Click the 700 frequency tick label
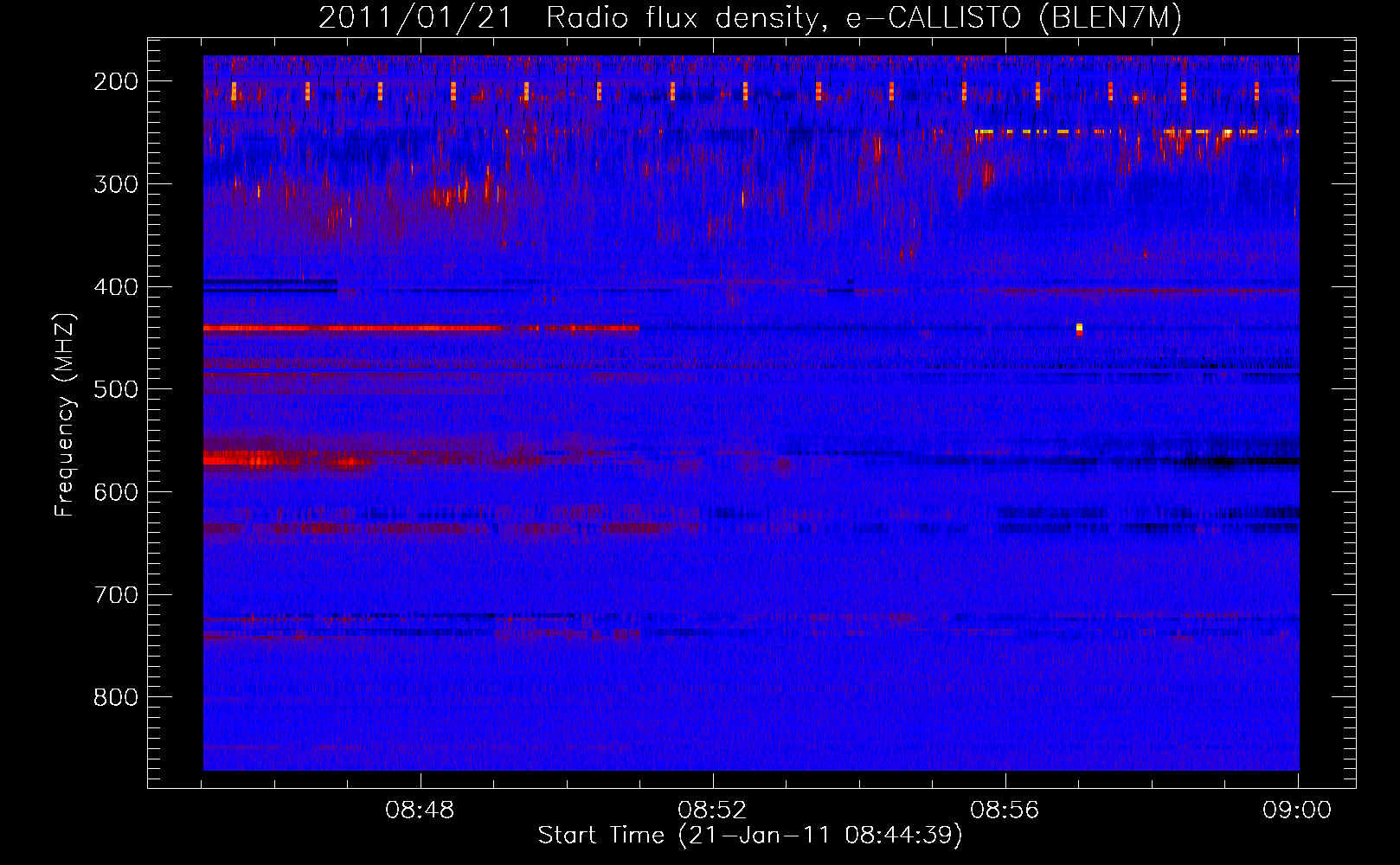1400x865 pixels. coord(116,595)
